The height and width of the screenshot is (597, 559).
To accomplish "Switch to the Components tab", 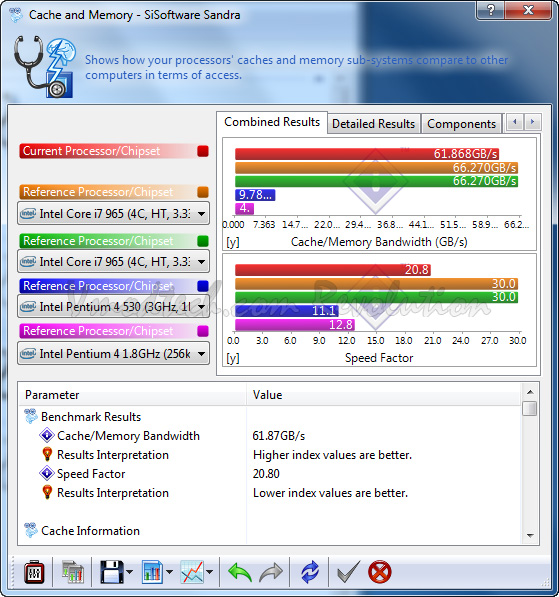I will tap(461, 124).
